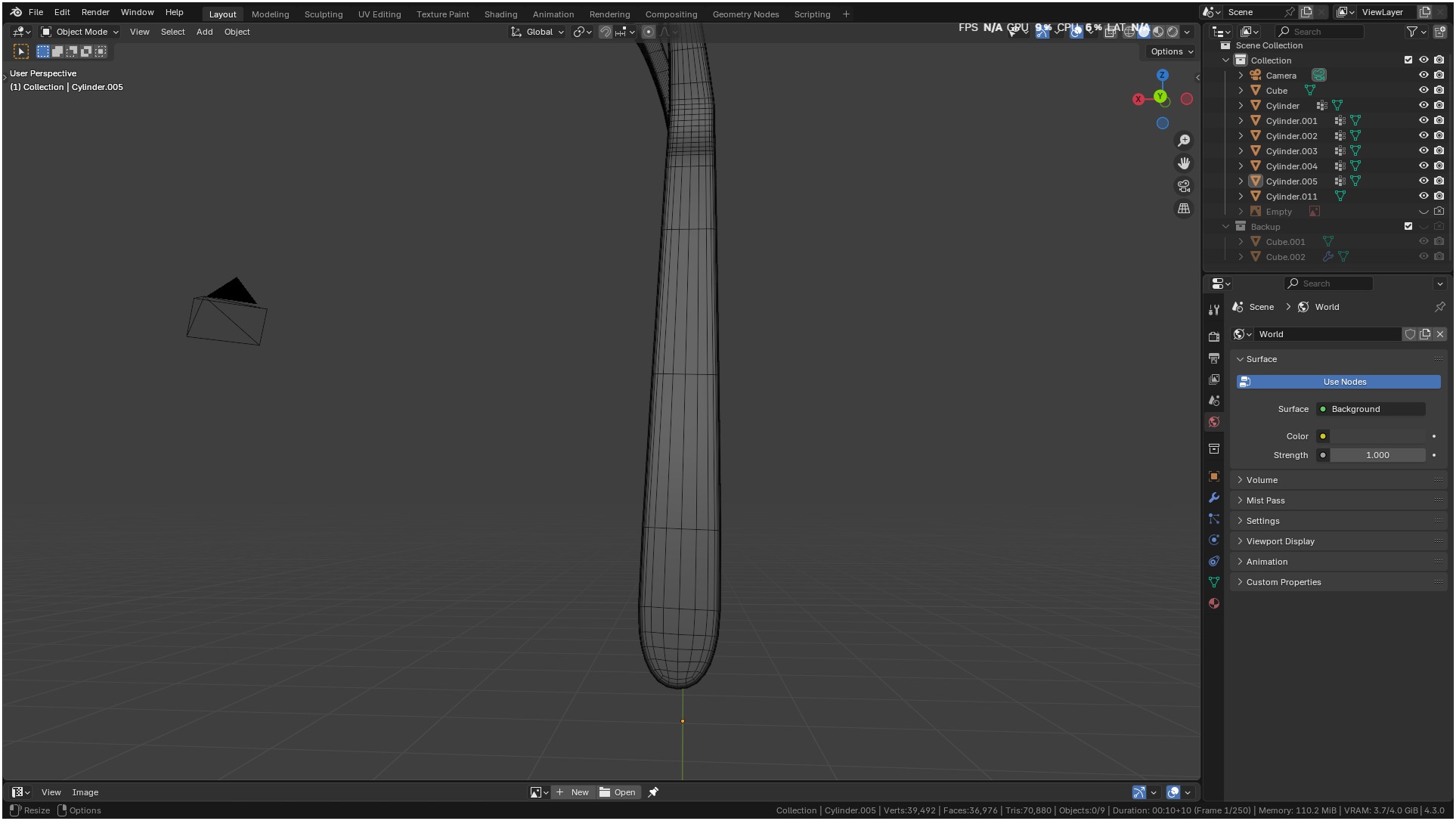
Task: Open the Render properties tab icon
Action: click(x=1214, y=337)
